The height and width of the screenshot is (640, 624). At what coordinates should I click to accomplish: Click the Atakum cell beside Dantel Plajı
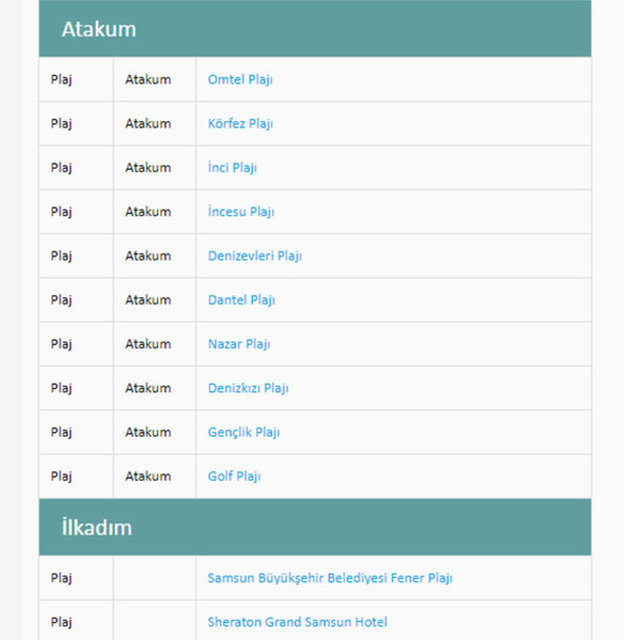coord(148,300)
